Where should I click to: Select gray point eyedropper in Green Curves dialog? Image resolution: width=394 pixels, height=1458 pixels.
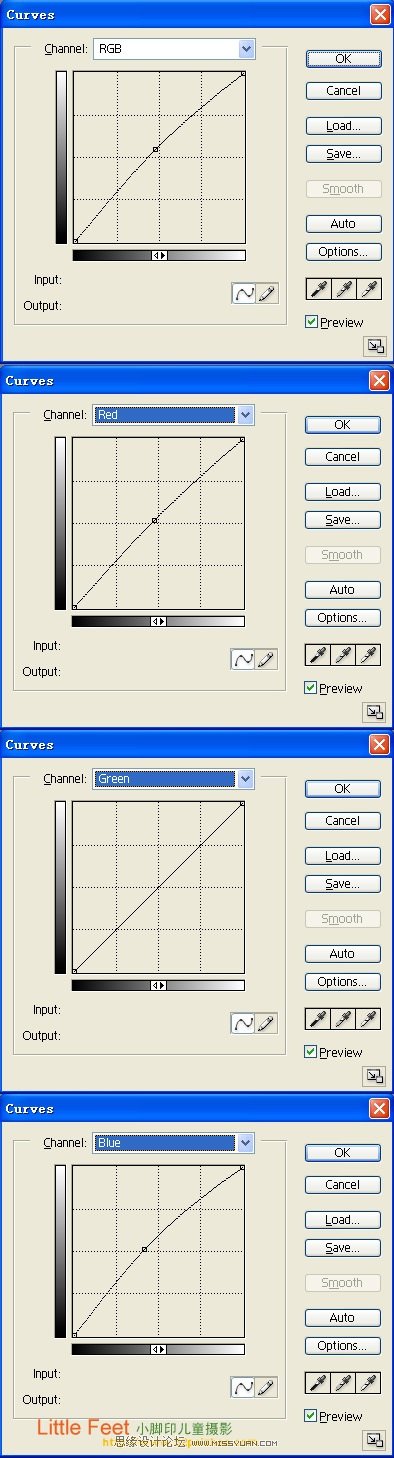(x=343, y=1020)
